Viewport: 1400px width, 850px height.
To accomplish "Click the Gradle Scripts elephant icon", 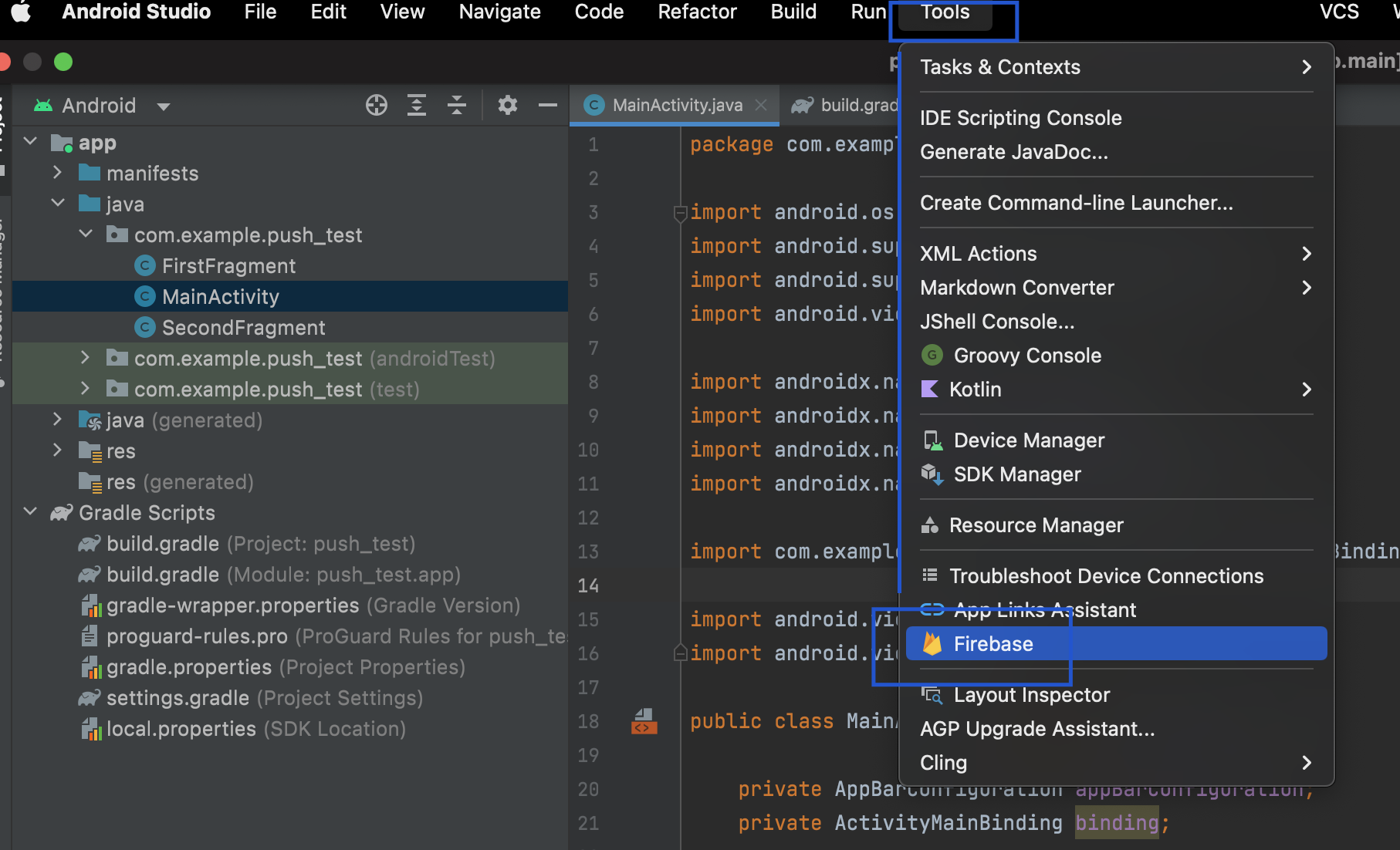I will click(x=62, y=513).
